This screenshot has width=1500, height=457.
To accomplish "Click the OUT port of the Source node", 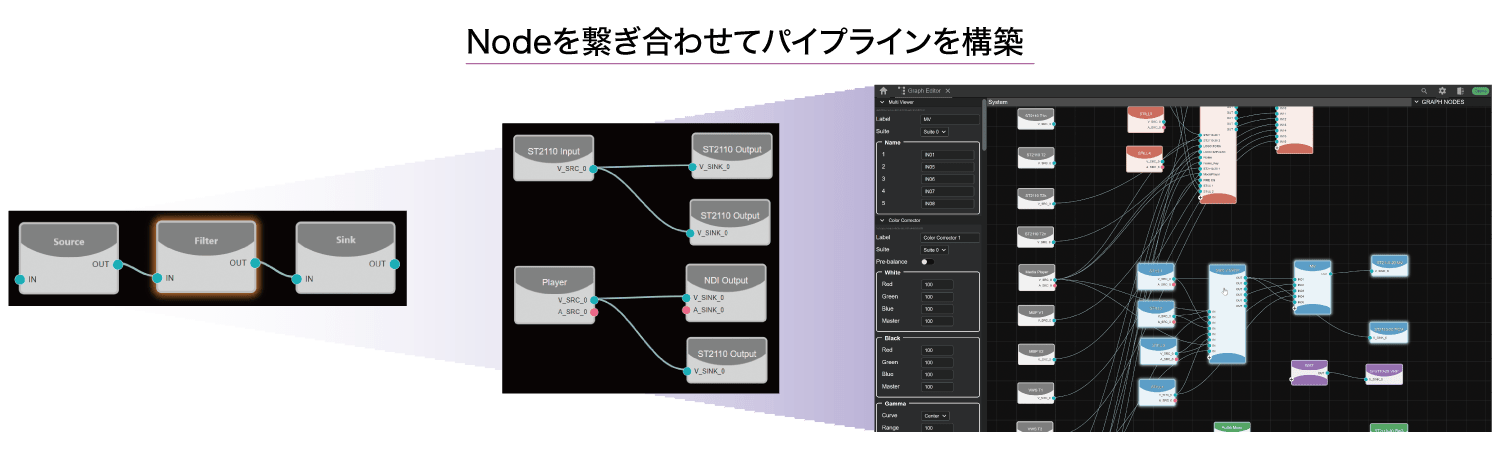I will [118, 264].
